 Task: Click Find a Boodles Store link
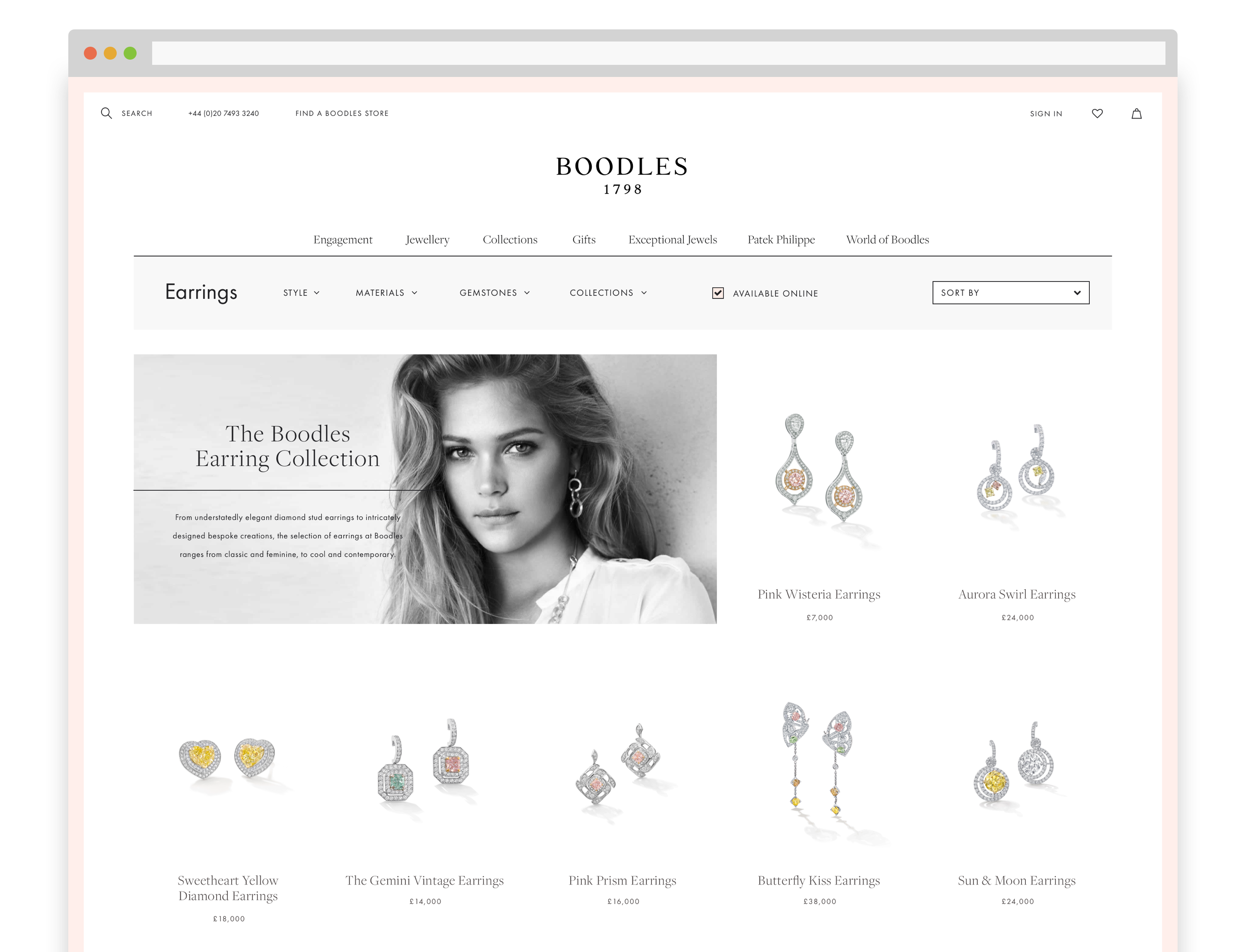point(342,113)
